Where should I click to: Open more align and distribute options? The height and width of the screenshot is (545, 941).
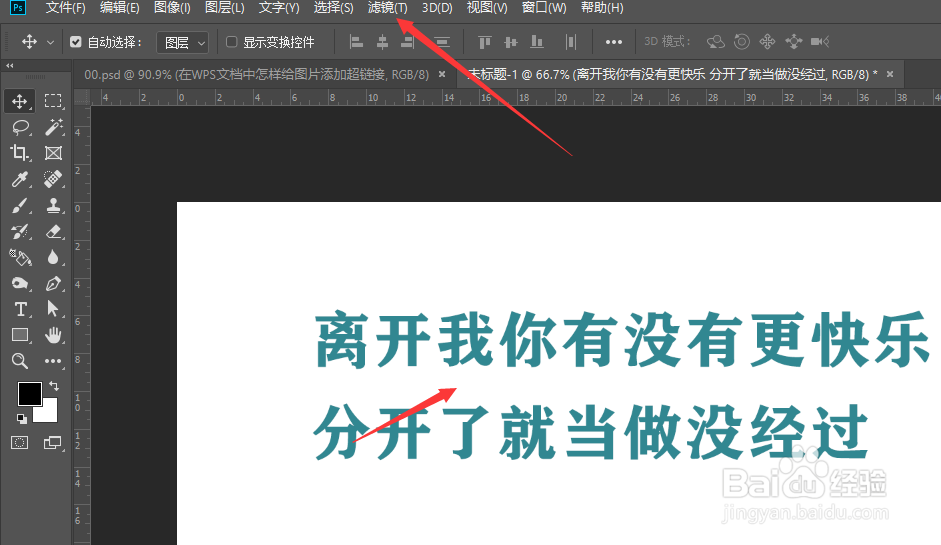point(613,42)
